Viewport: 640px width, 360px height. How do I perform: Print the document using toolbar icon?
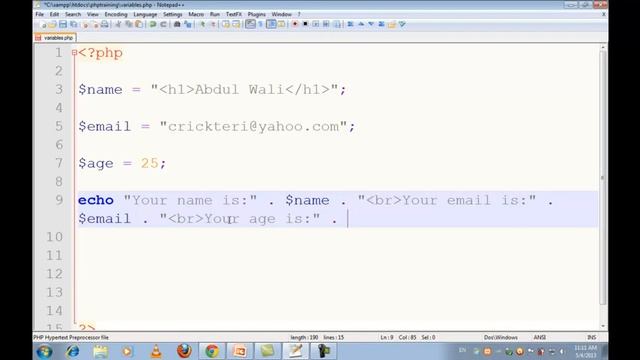(105, 24)
